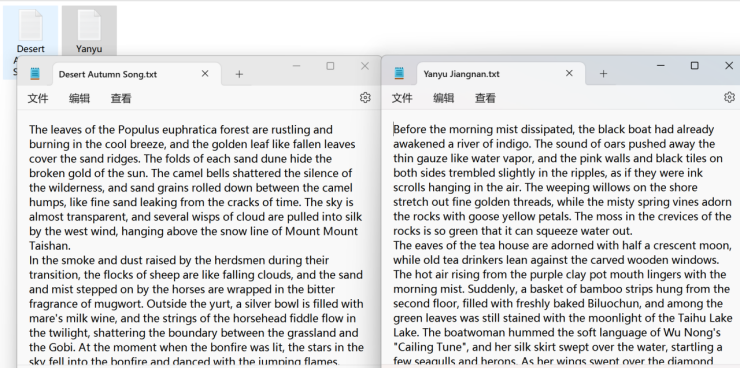Screen dimensions: 741x368
Task: Minimize the Desert Autumn Song window
Action: pos(296,66)
